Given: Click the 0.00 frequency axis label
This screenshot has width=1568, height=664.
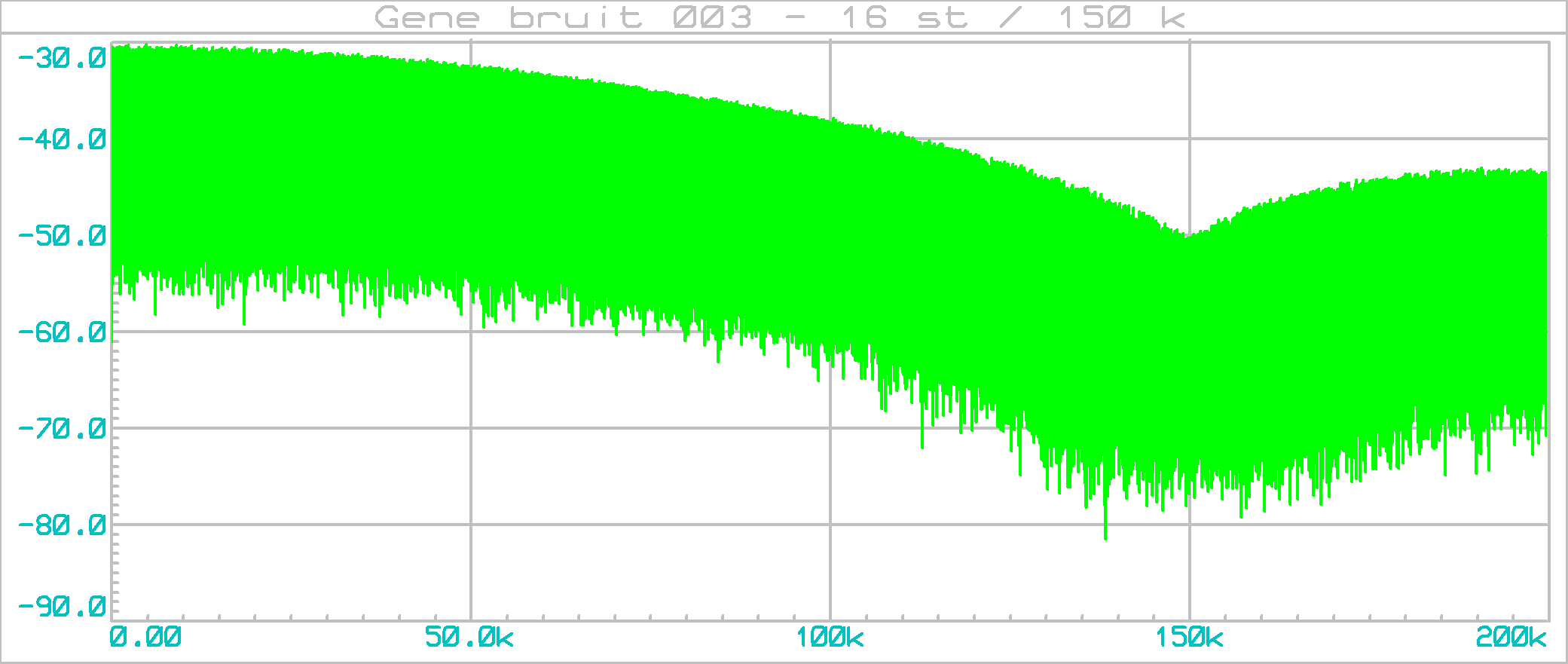Looking at the screenshot, I should [x=145, y=638].
